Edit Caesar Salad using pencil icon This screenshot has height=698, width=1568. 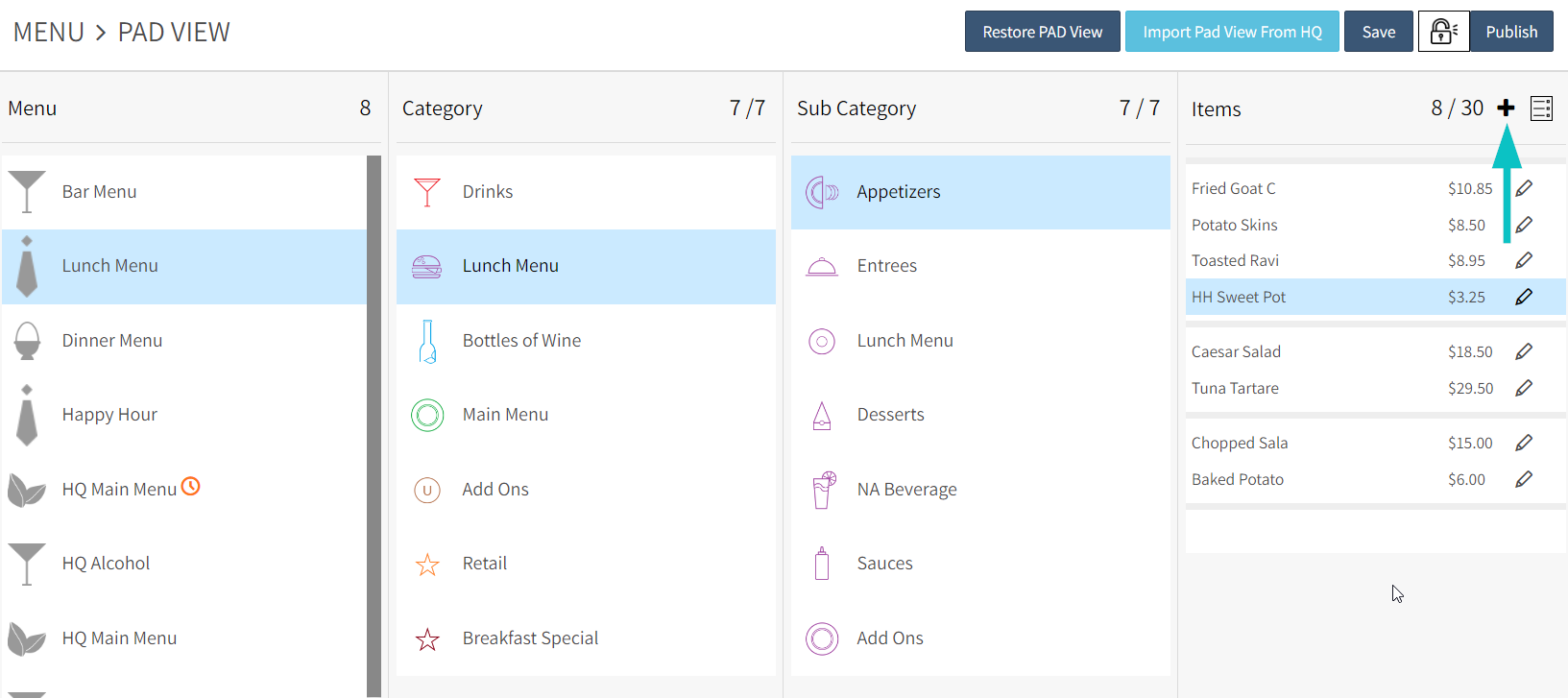click(x=1524, y=351)
